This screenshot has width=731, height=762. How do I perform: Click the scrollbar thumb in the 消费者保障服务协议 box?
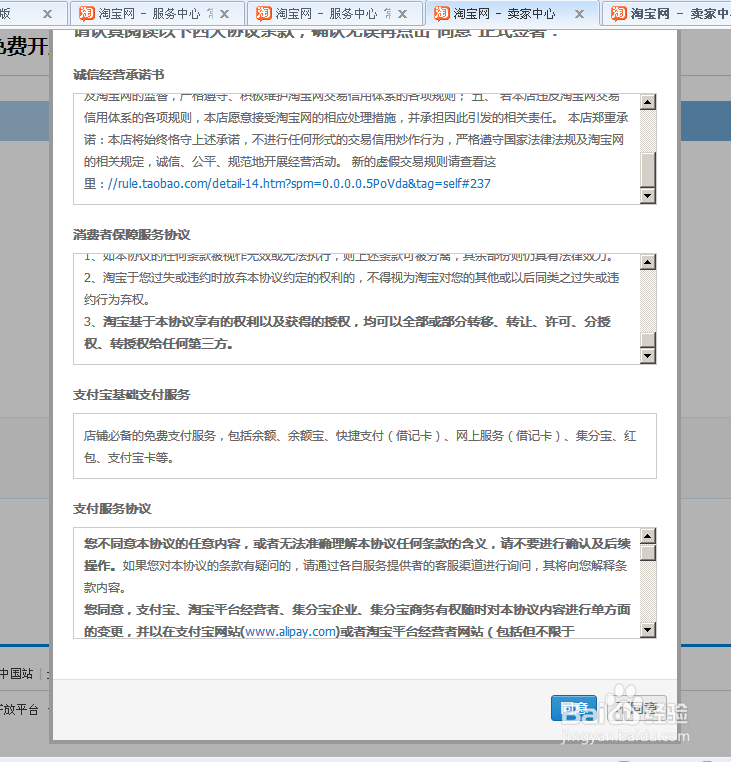click(x=648, y=339)
